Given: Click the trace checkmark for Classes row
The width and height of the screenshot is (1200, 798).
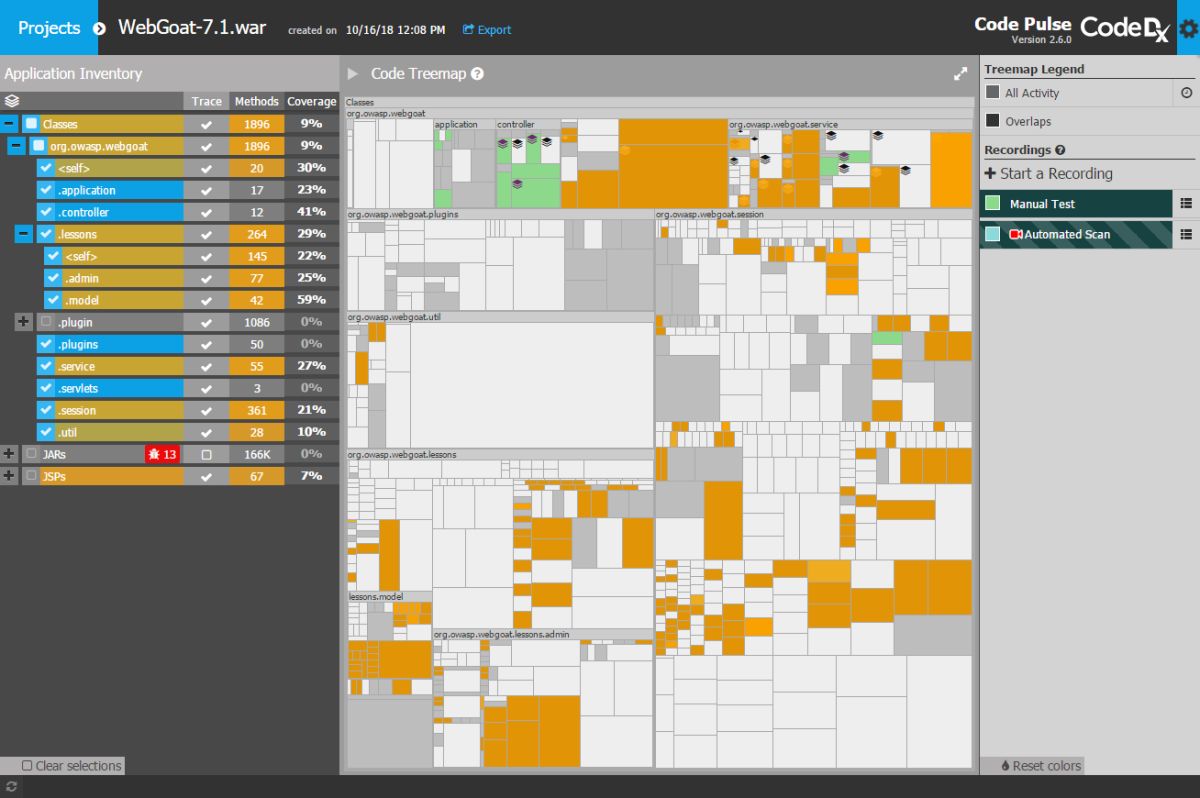Looking at the screenshot, I should (206, 124).
